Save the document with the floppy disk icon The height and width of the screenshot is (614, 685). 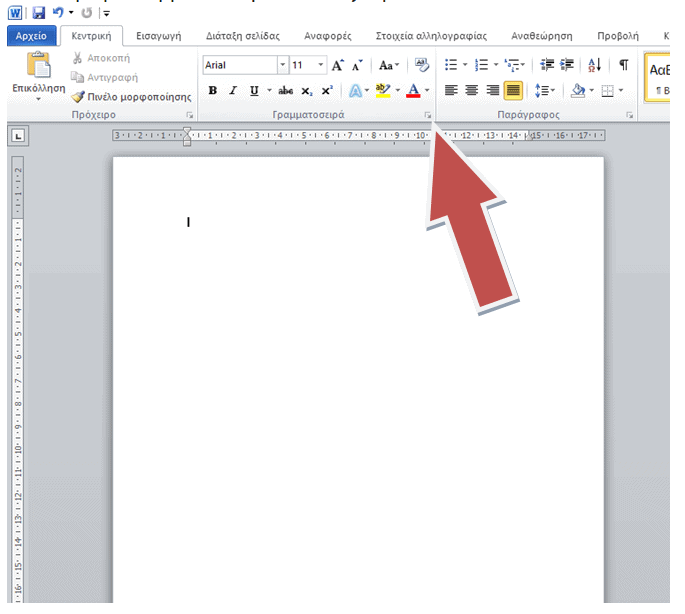[39, 13]
